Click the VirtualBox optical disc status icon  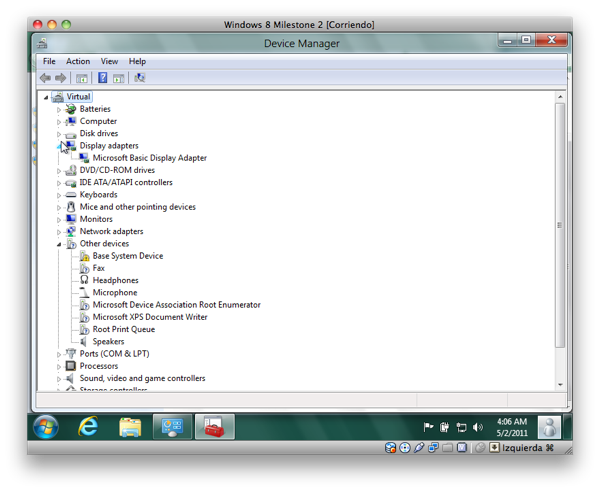[x=404, y=448]
